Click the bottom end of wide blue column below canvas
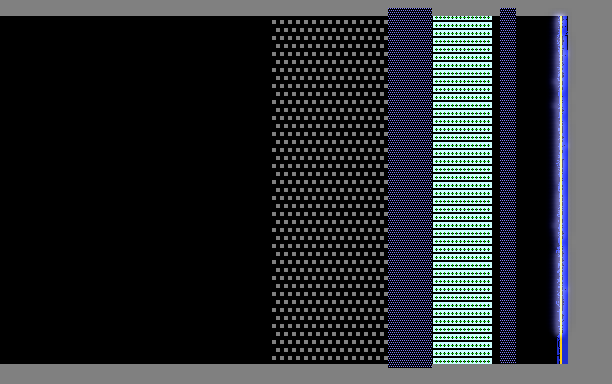This screenshot has width=612, height=384. click(410, 366)
